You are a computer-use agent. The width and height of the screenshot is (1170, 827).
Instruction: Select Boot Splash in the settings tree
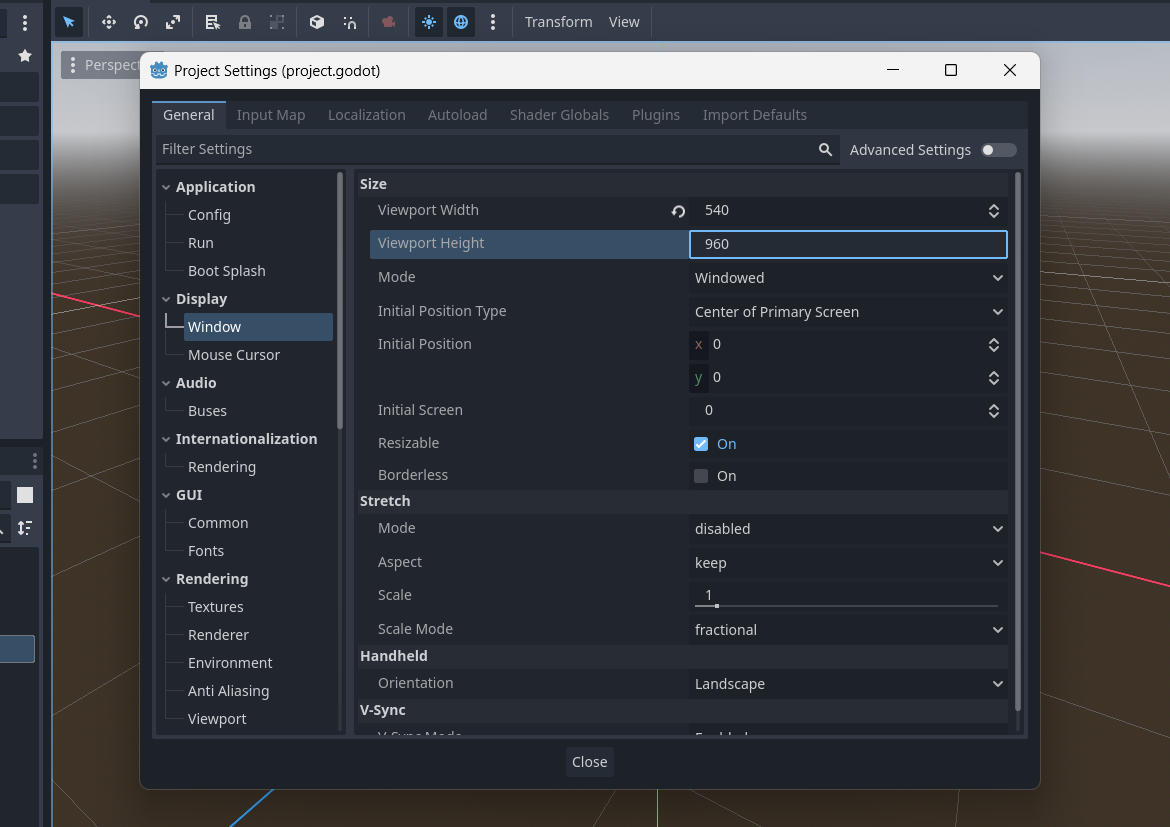point(227,271)
